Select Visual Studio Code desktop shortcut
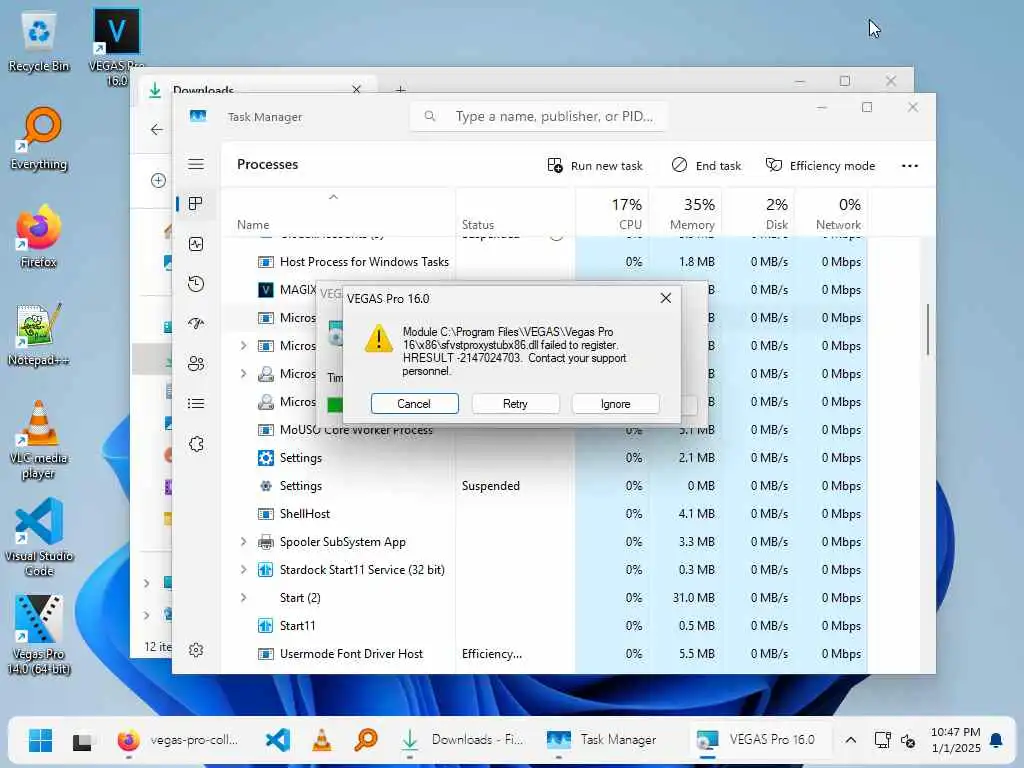1024x768 pixels. pos(39,537)
